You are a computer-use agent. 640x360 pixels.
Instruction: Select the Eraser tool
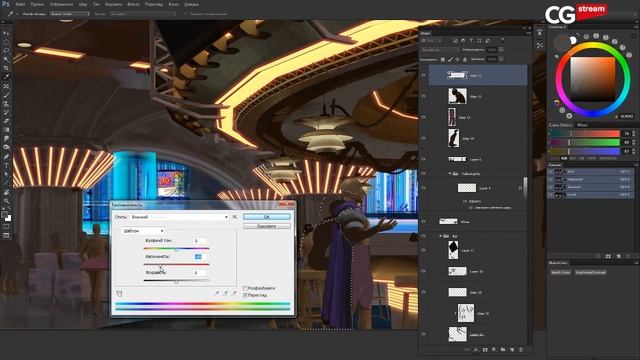coord(6,121)
